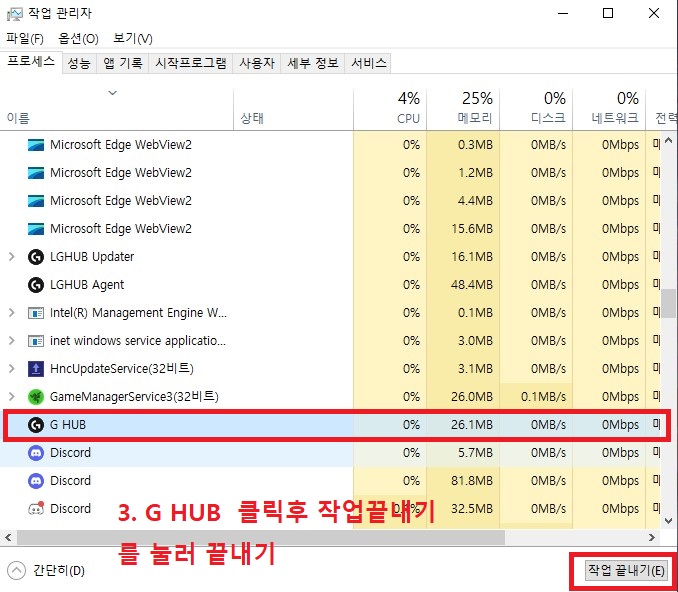Click the vertical scrollbar down arrow
Viewport: 678px width, 592px height.
(x=668, y=521)
